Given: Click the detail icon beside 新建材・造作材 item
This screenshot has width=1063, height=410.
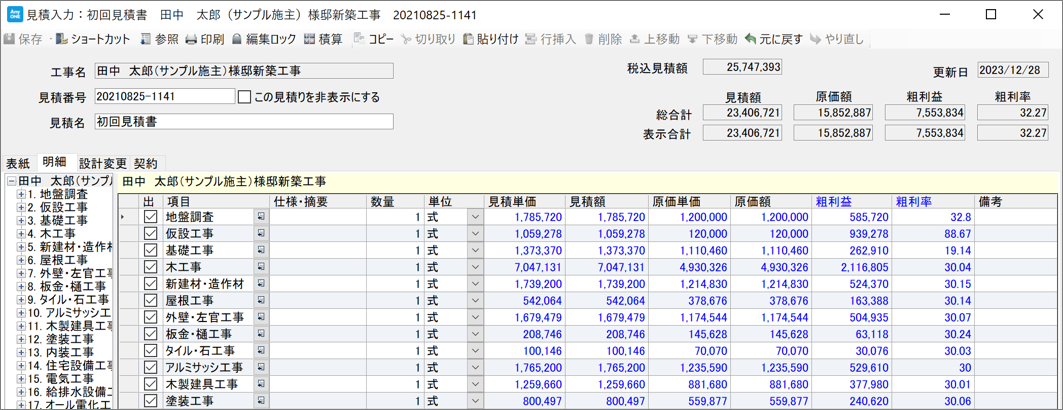Looking at the screenshot, I should tap(260, 284).
